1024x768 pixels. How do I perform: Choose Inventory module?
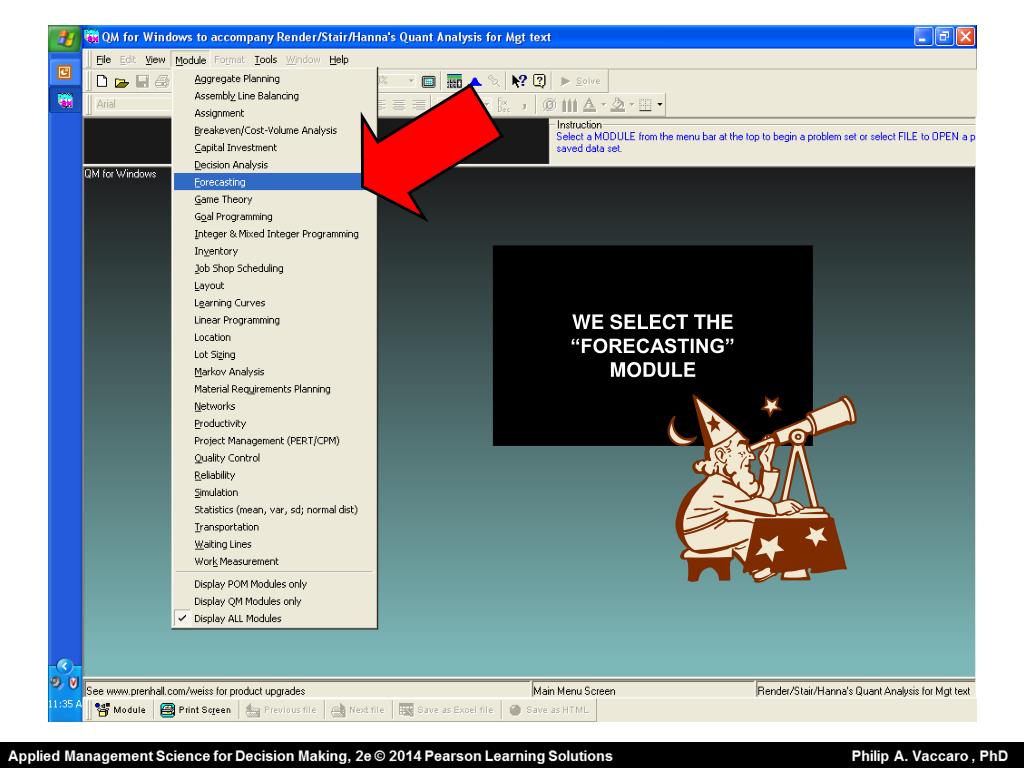(216, 251)
